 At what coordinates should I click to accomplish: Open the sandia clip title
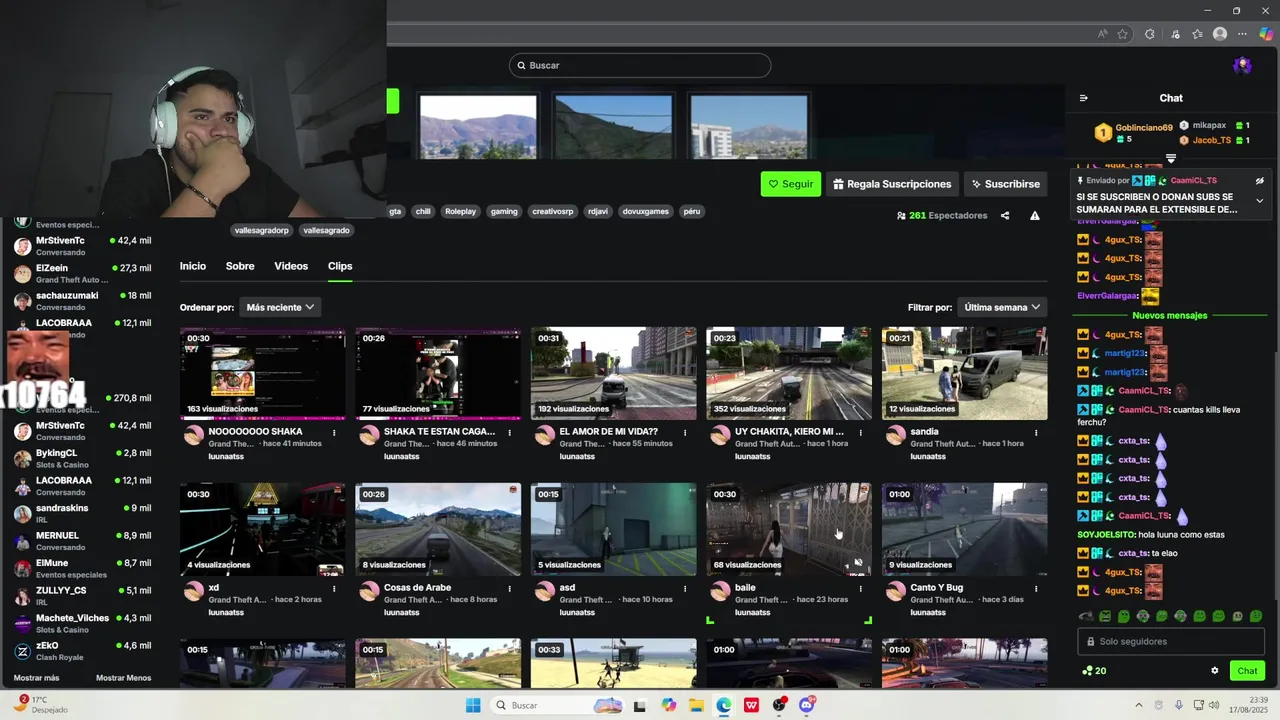pos(924,432)
